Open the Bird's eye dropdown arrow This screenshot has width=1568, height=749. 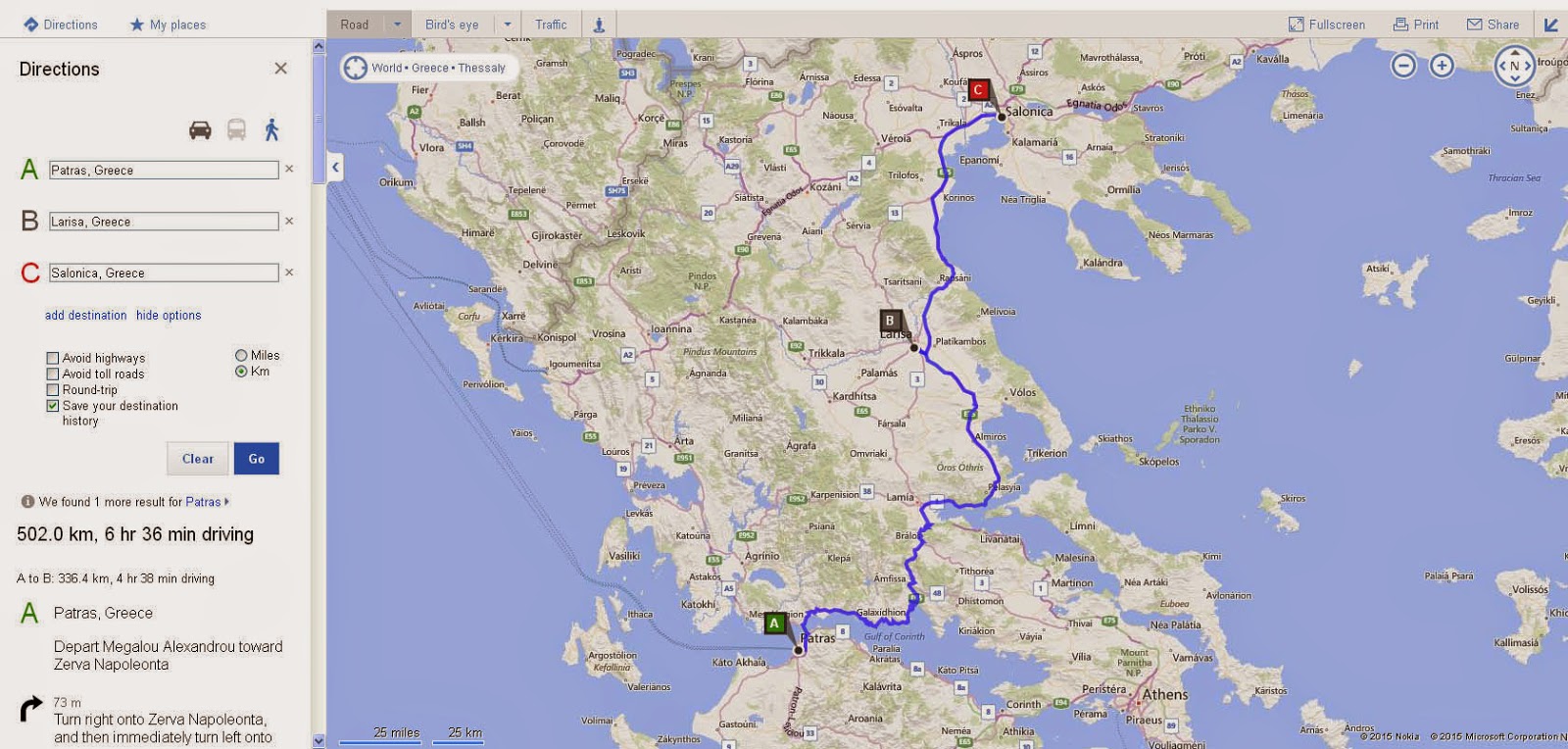pos(508,25)
